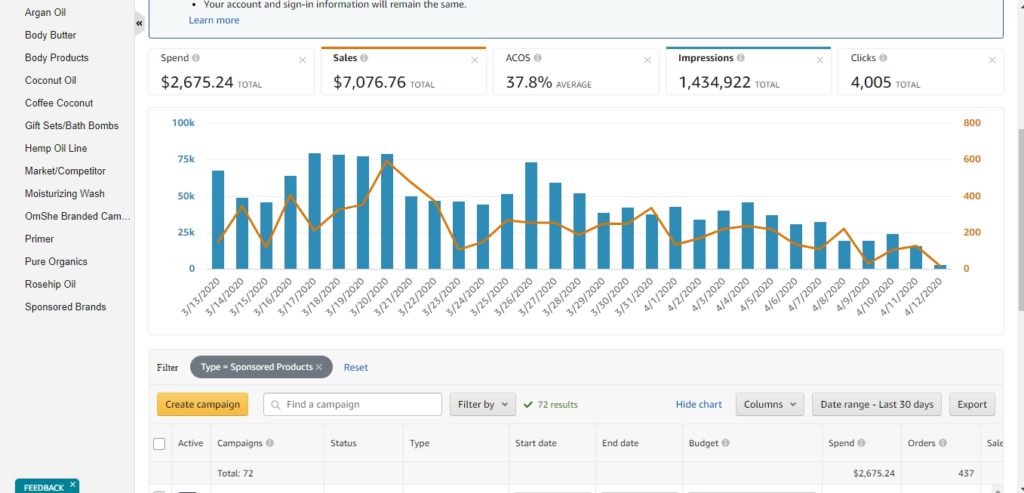This screenshot has height=493, width=1024.
Task: Remove the Spend metric card
Action: tap(302, 60)
